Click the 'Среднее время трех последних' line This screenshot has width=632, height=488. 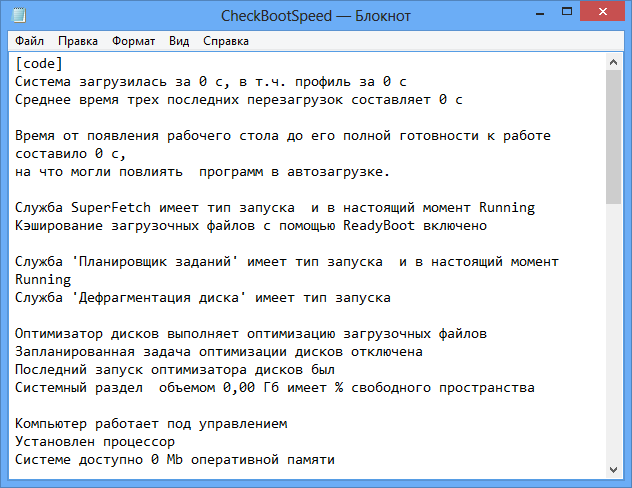pyautogui.click(x=239, y=100)
